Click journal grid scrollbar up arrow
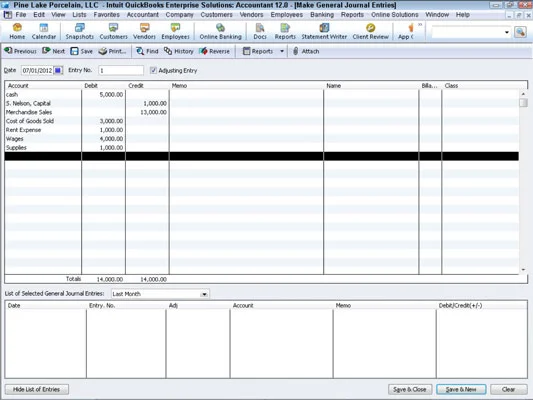533x400 pixels. [x=523, y=94]
